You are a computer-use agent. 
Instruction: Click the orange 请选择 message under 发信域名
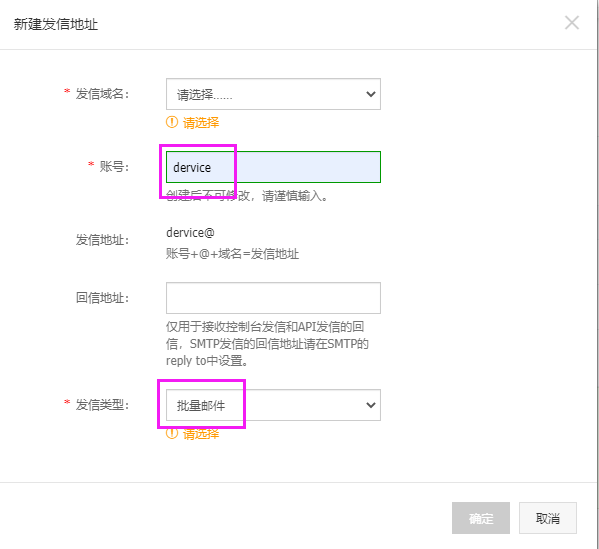pyautogui.click(x=201, y=123)
